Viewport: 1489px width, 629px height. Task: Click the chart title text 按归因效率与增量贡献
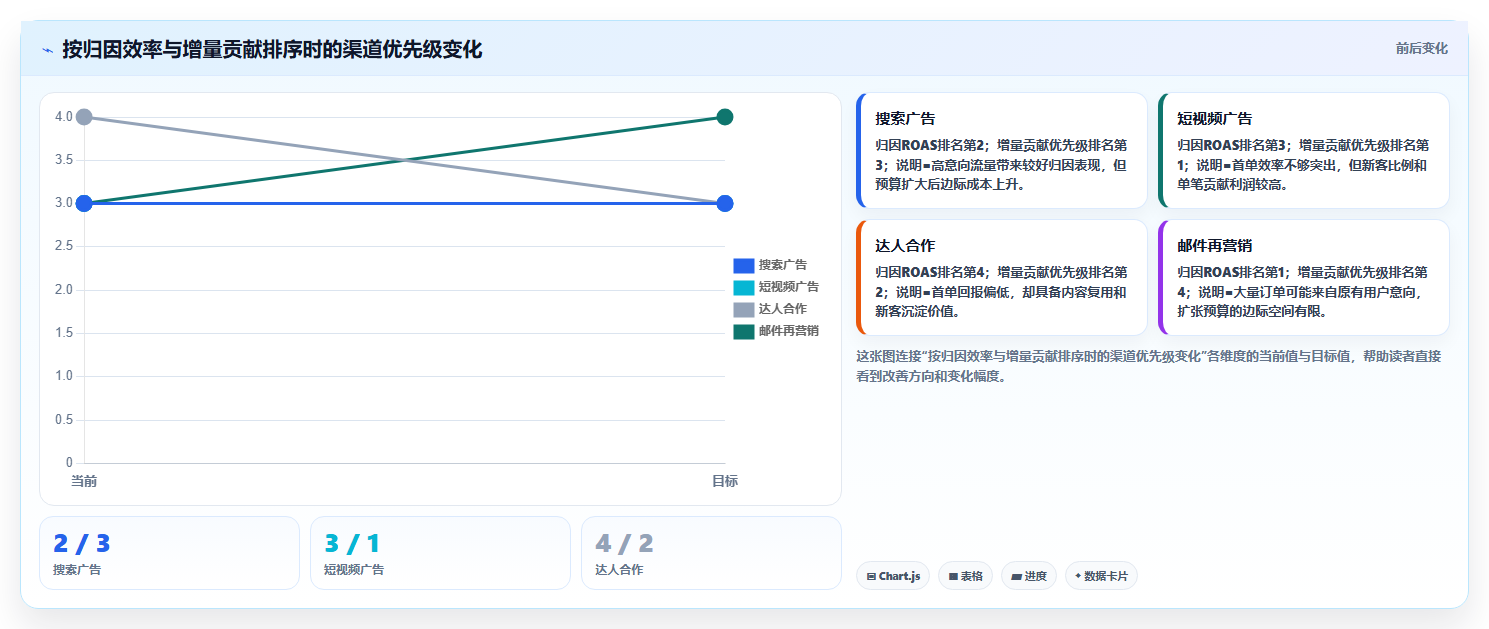pos(272,49)
